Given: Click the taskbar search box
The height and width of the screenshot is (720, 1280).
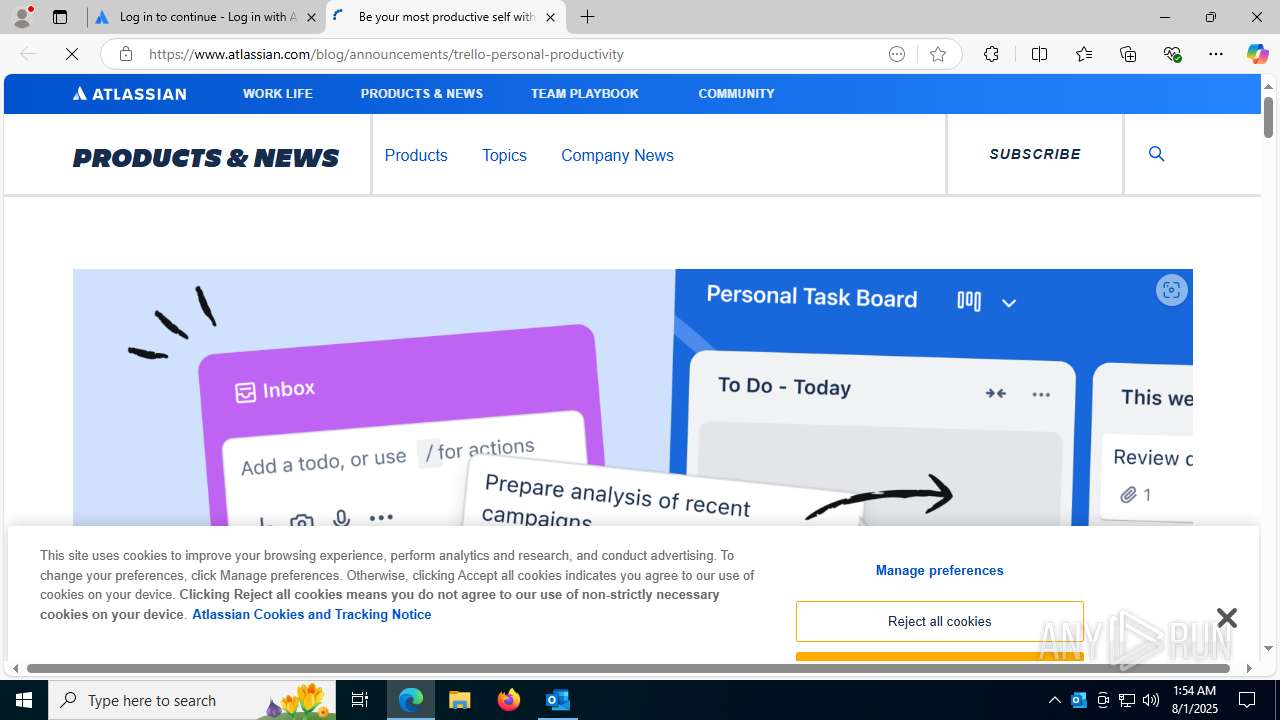Looking at the screenshot, I should pyautogui.click(x=193, y=700).
